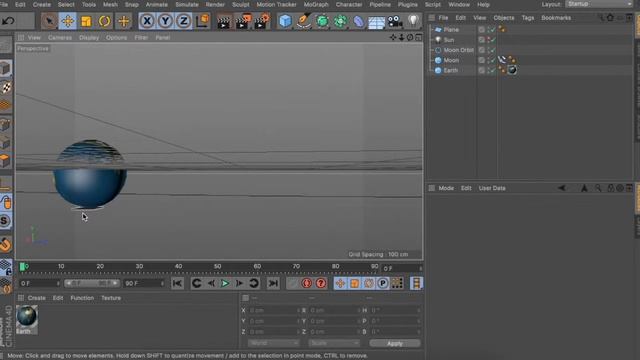Click the Floor environment icon

pos(376,22)
